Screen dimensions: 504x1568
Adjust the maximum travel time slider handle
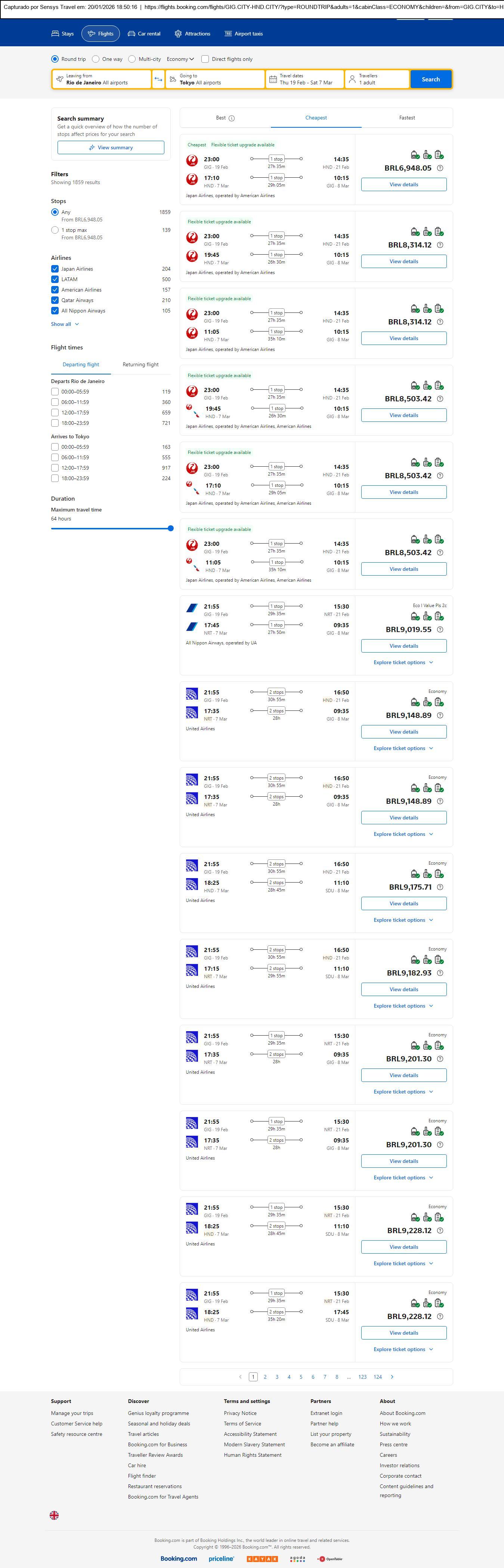[x=171, y=528]
